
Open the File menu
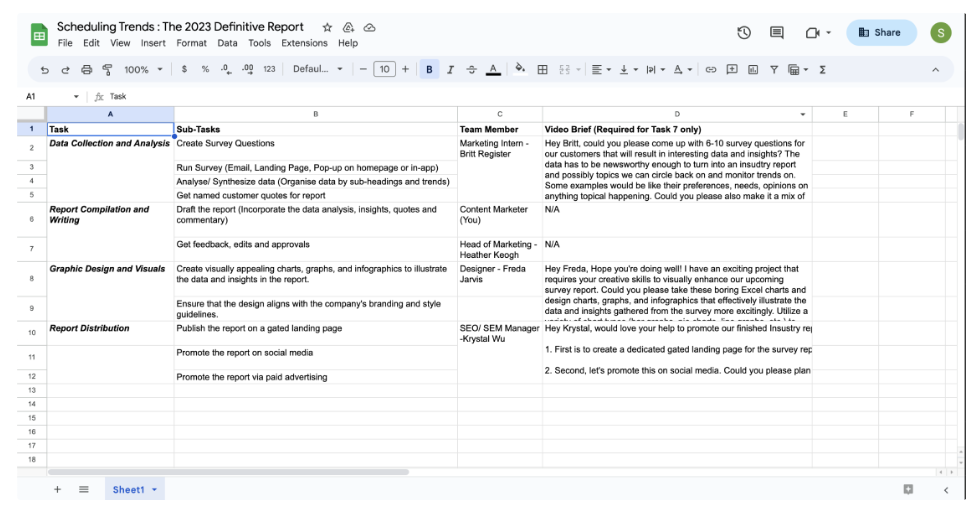click(65, 43)
